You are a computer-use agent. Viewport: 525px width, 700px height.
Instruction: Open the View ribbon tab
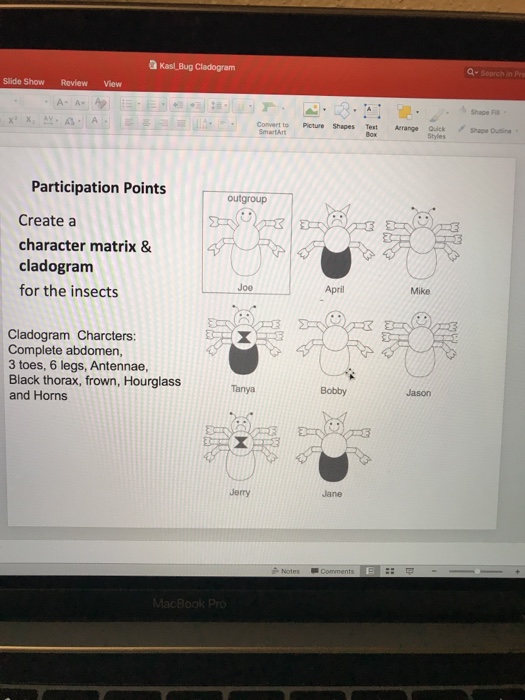pyautogui.click(x=112, y=84)
